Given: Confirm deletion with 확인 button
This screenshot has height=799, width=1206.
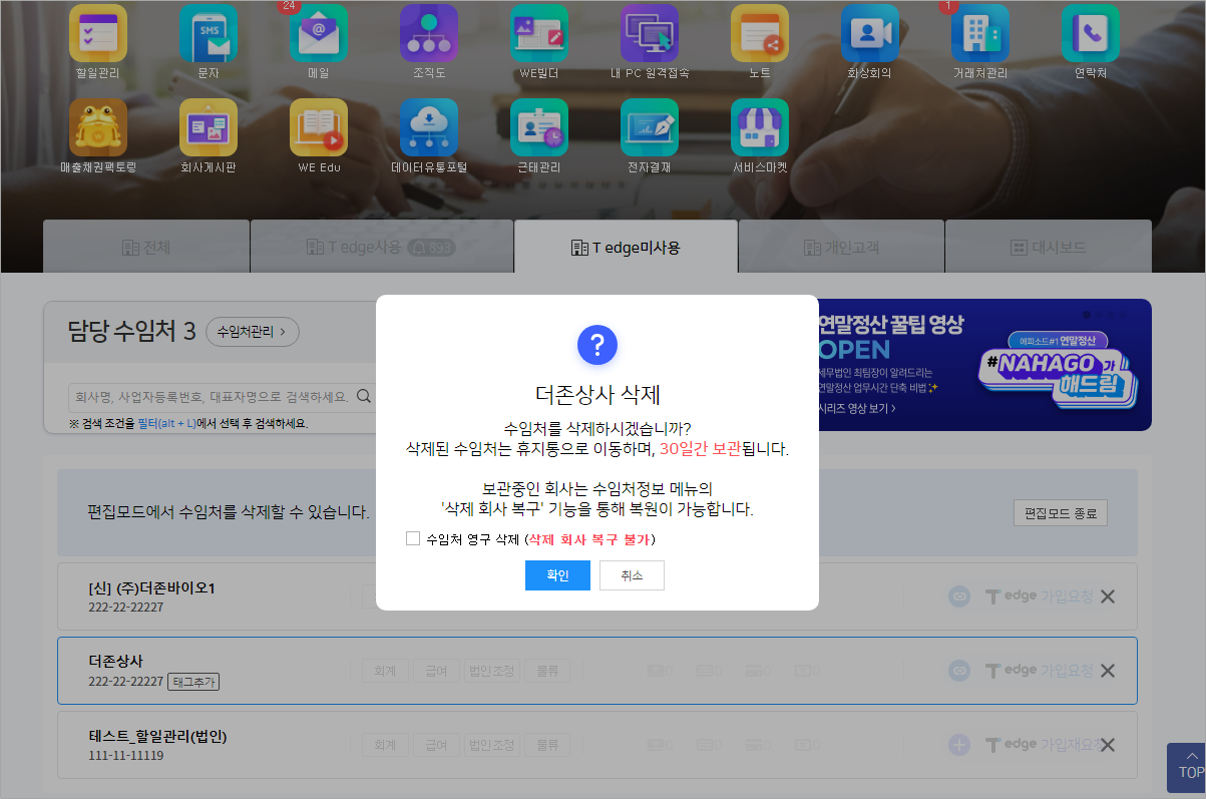Looking at the screenshot, I should pos(557,576).
